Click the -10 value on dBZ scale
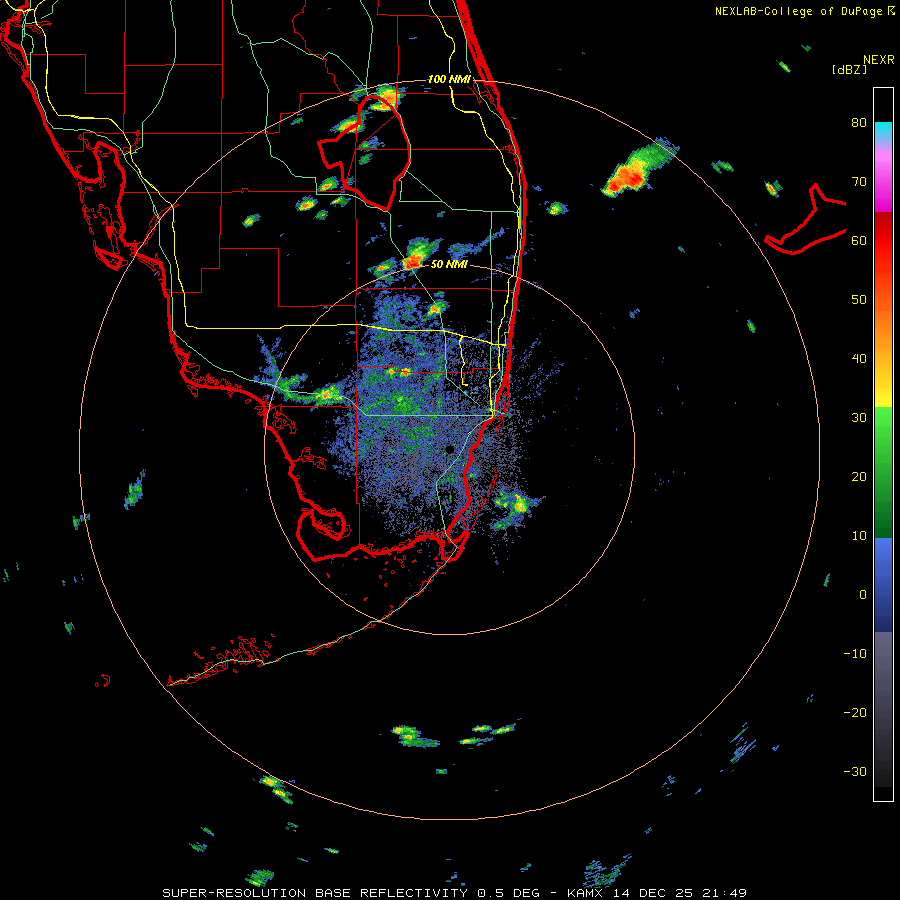Screen dimensions: 900x900 coord(855,654)
